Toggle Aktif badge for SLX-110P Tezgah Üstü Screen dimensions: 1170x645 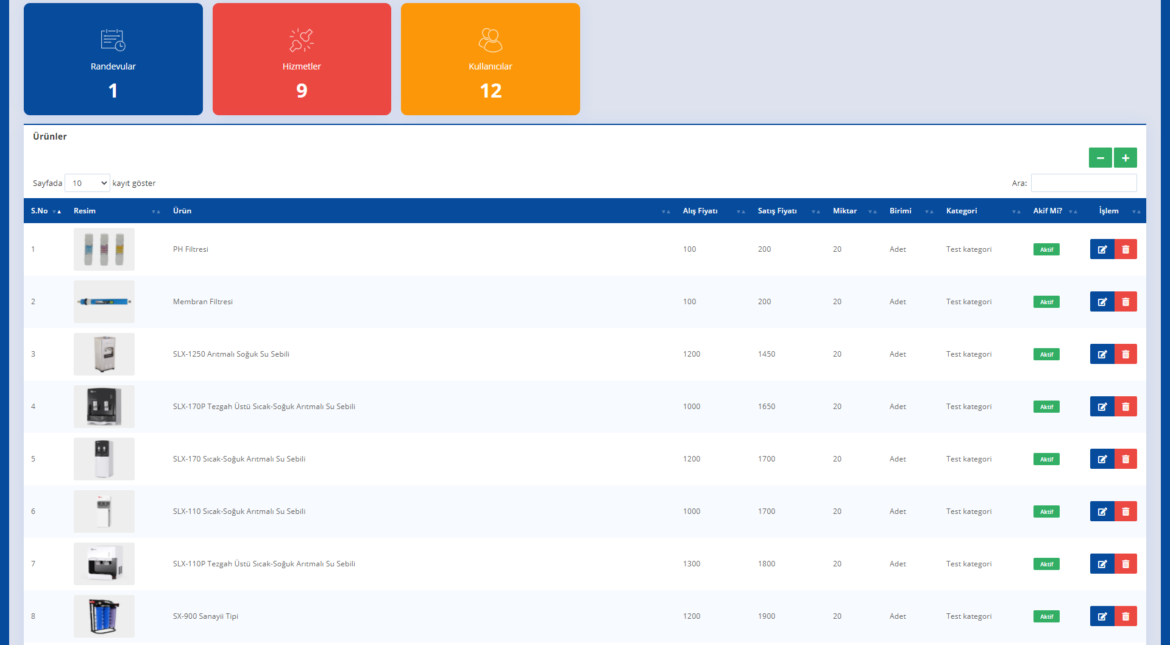click(x=1046, y=564)
